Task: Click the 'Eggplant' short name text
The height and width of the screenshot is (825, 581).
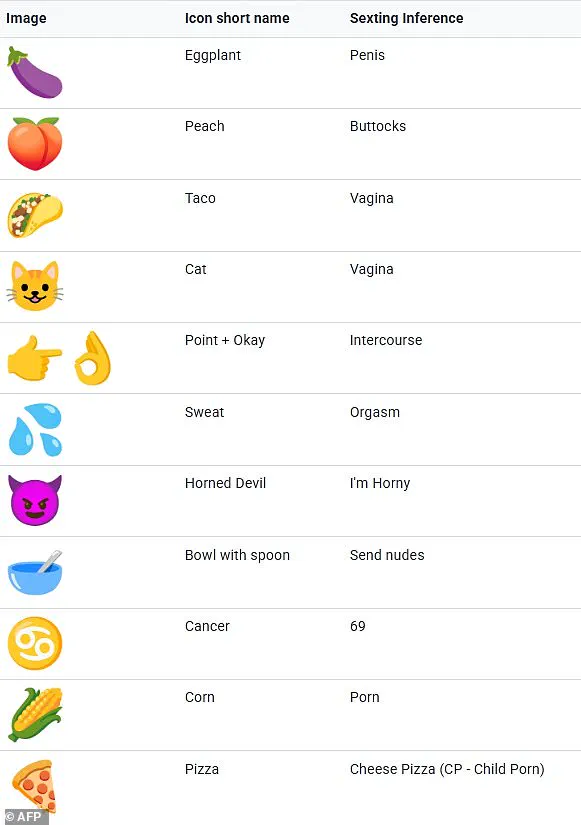Action: pos(213,56)
